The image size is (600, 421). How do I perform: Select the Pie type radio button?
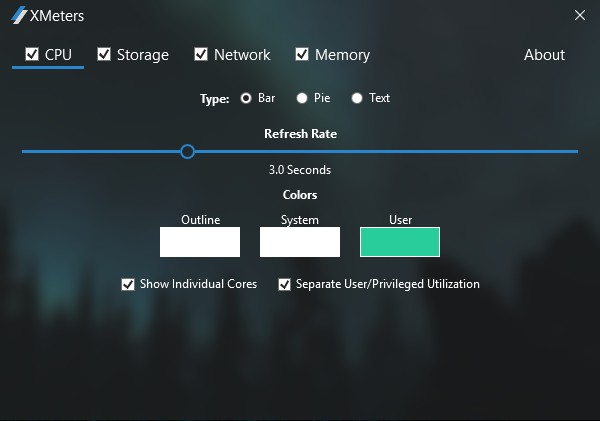[302, 98]
